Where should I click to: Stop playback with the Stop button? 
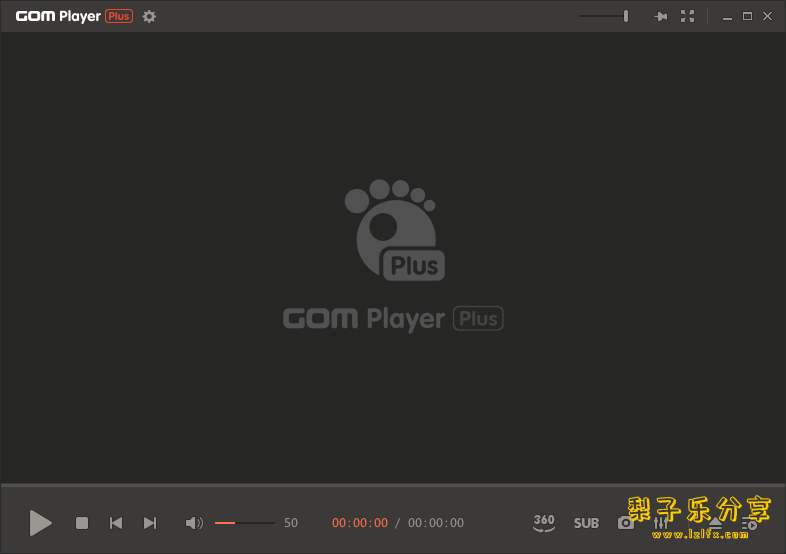pos(82,523)
